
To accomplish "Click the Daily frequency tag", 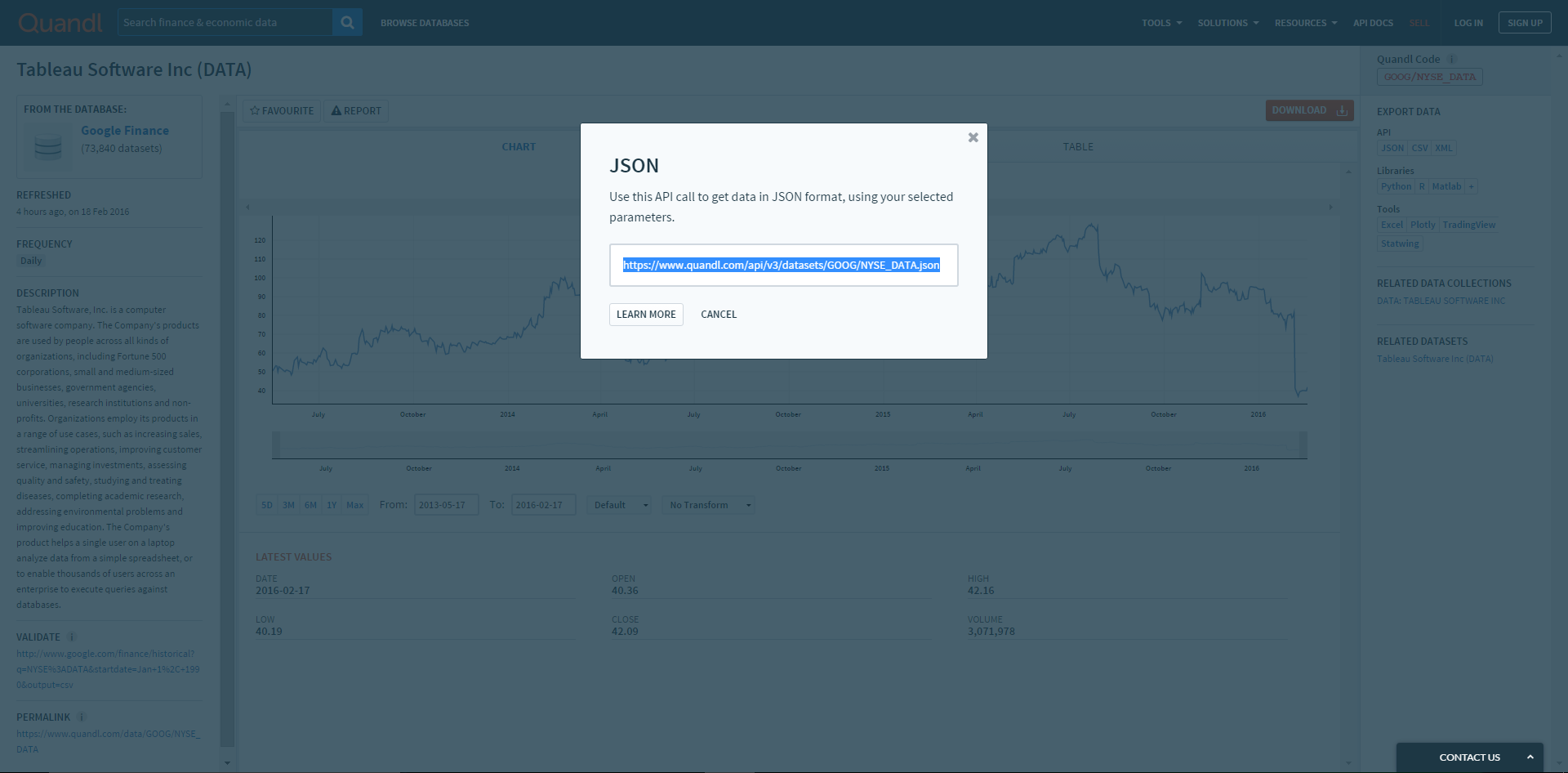I will (31, 261).
